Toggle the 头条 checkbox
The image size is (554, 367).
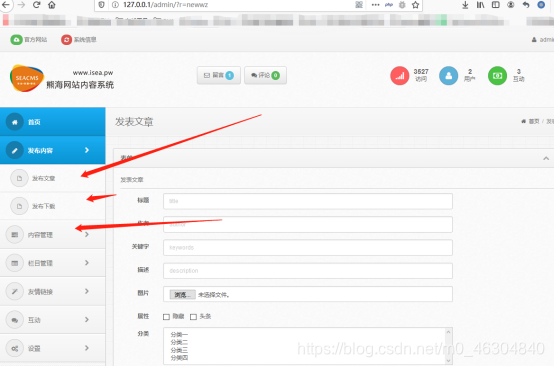[x=193, y=317]
